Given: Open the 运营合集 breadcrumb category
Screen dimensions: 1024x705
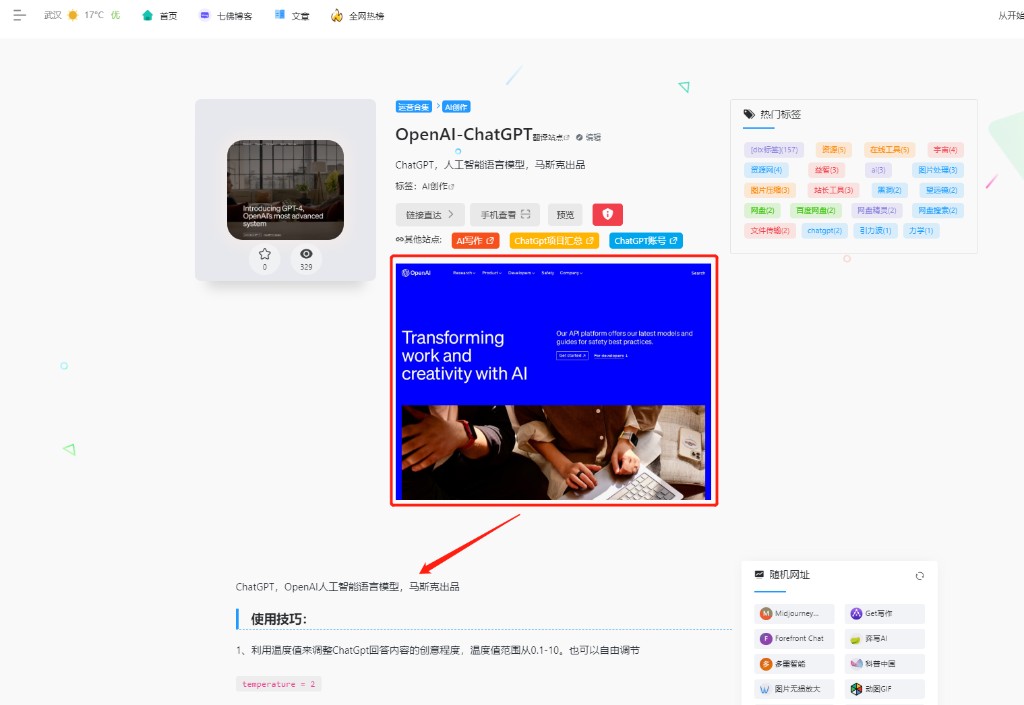Looking at the screenshot, I should [x=413, y=106].
